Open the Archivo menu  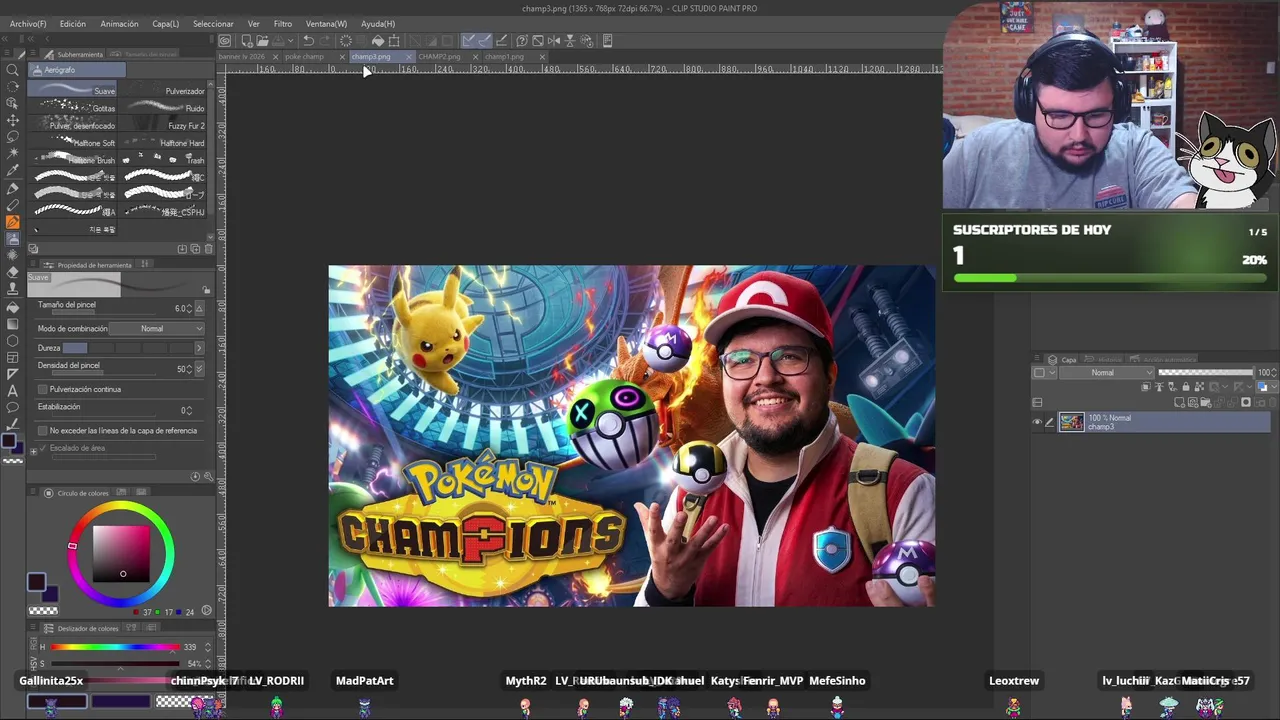click(27, 23)
